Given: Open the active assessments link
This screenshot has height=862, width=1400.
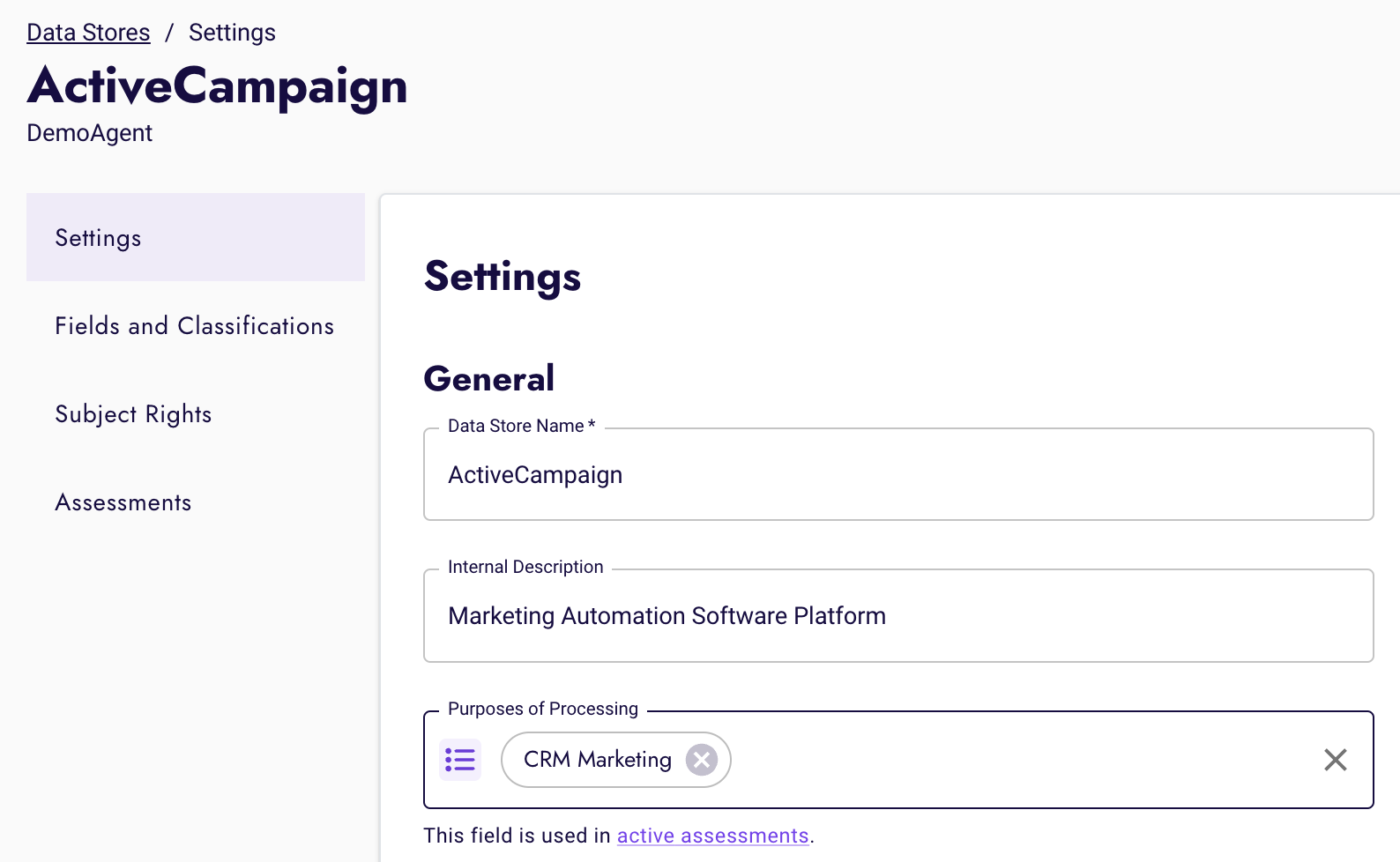Looking at the screenshot, I should click(x=712, y=836).
